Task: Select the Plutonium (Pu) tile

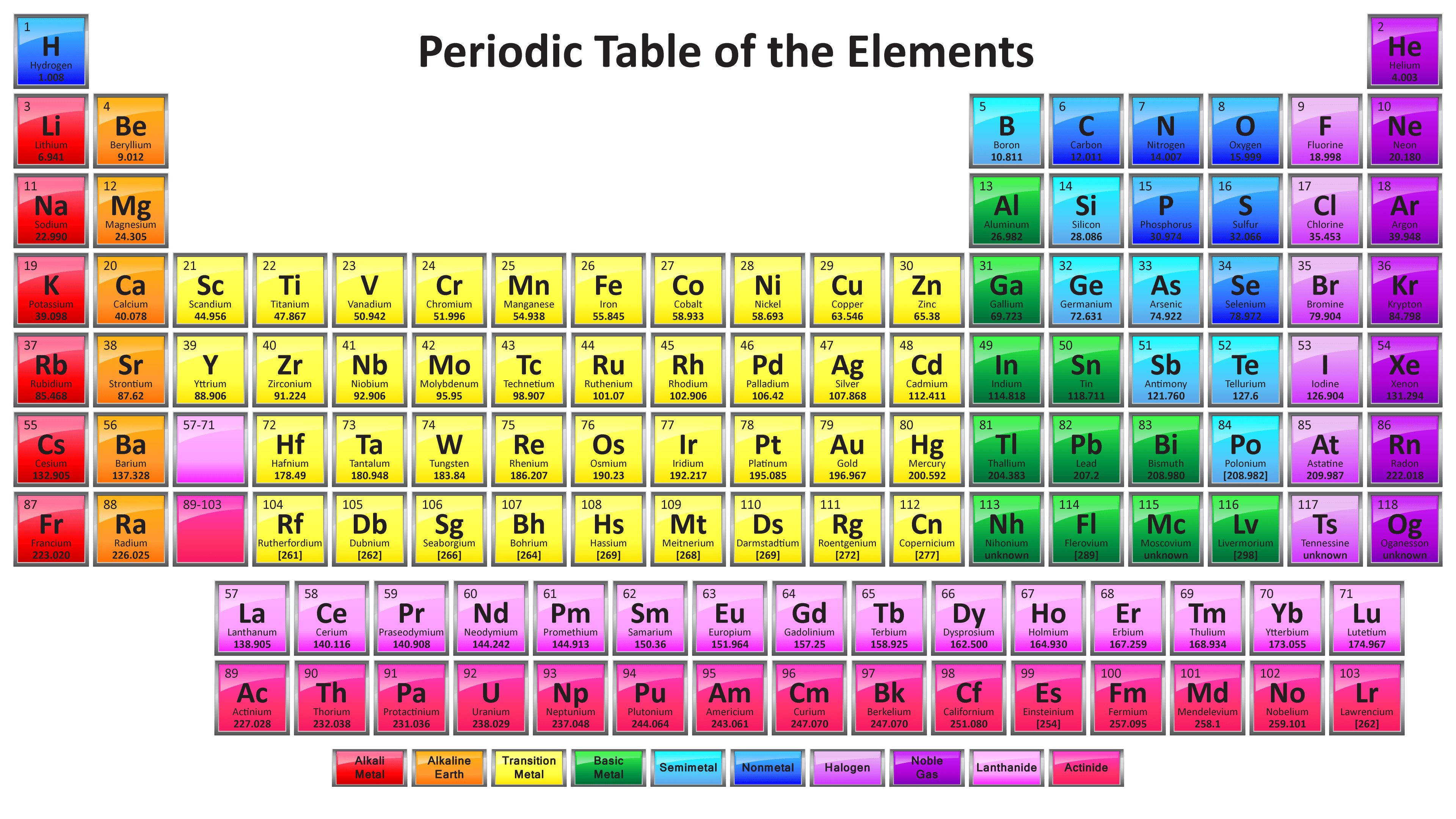Action: 650,698
